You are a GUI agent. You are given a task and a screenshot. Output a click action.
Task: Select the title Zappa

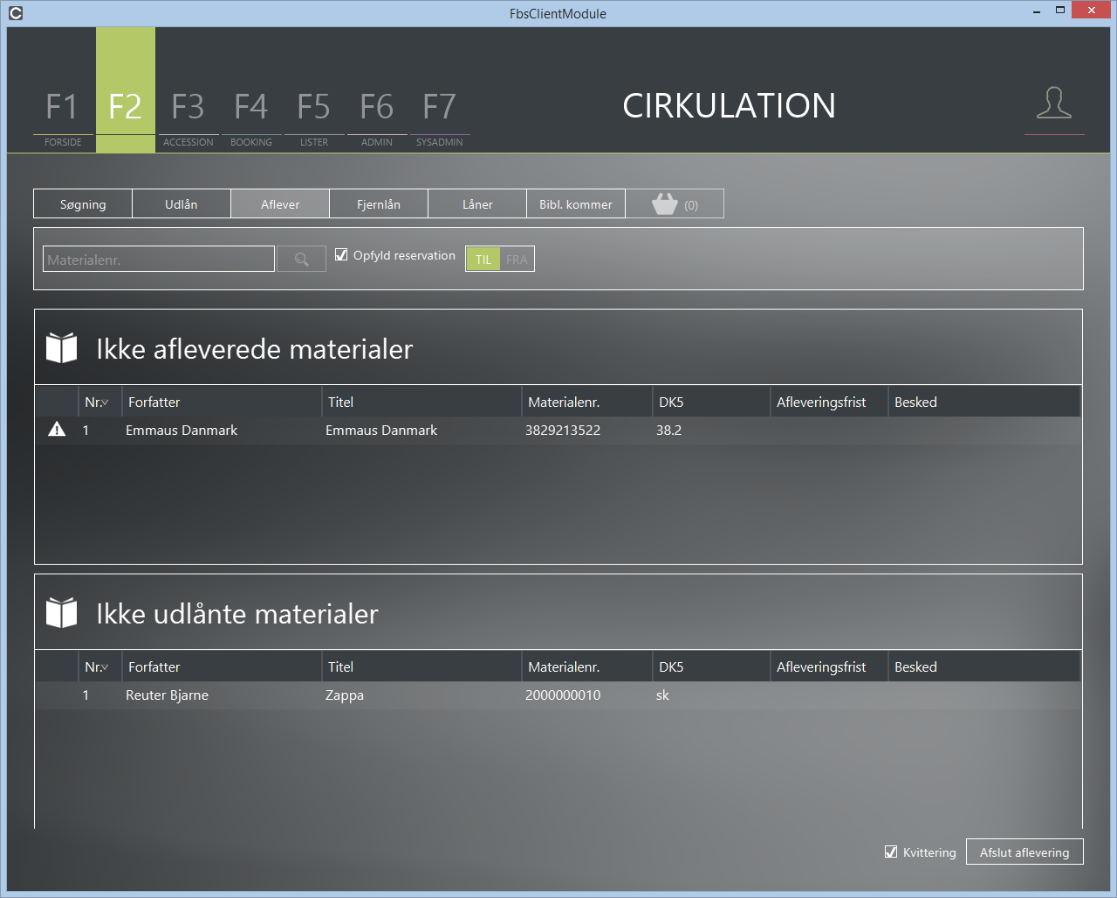344,695
